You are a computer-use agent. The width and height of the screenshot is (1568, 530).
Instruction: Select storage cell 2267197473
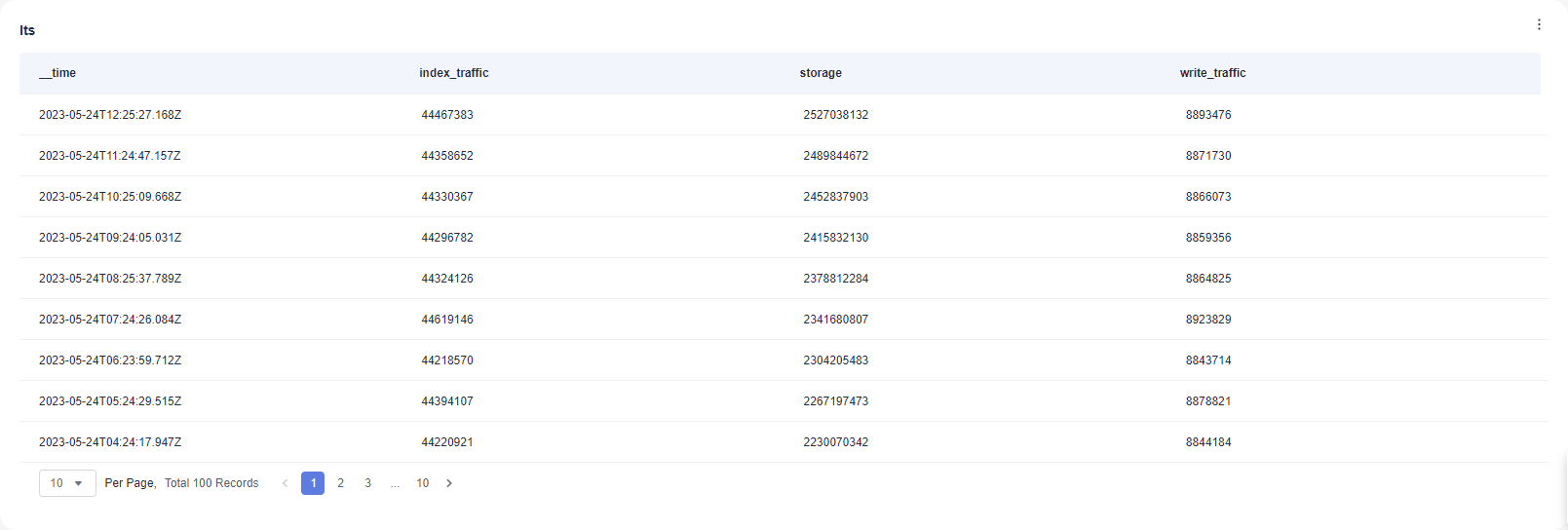click(836, 401)
